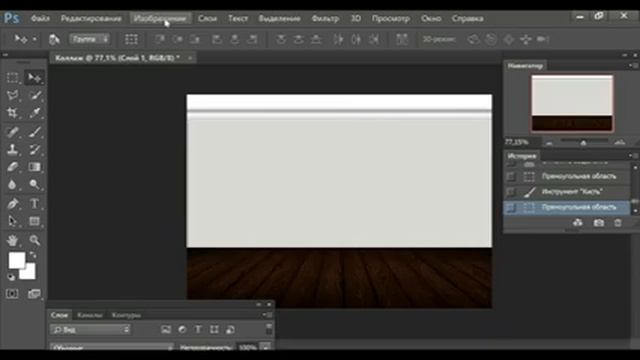Select the Type tool in the toolbox
Viewport: 640px width, 360px height.
tap(34, 203)
